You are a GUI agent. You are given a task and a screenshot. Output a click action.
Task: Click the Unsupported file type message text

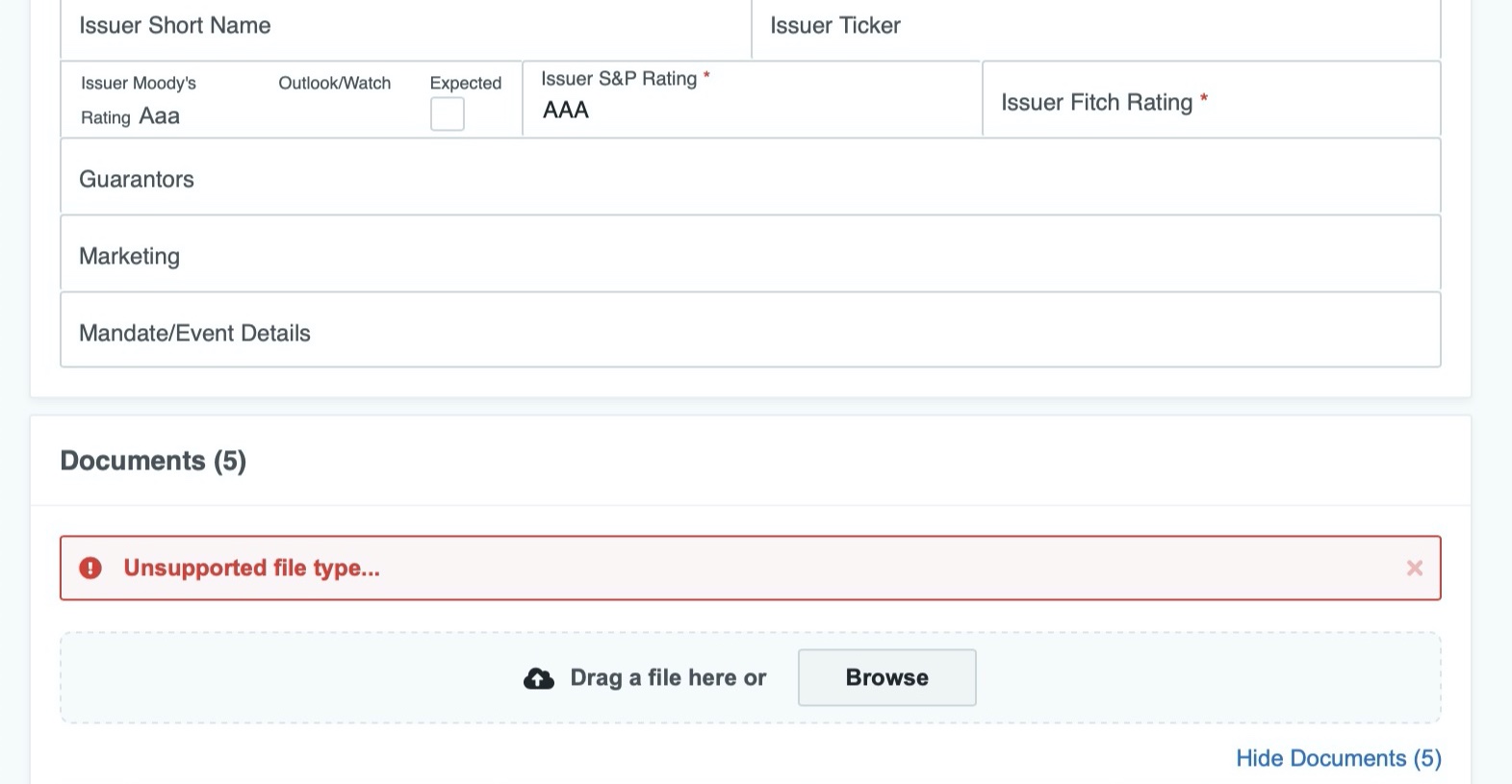click(251, 569)
